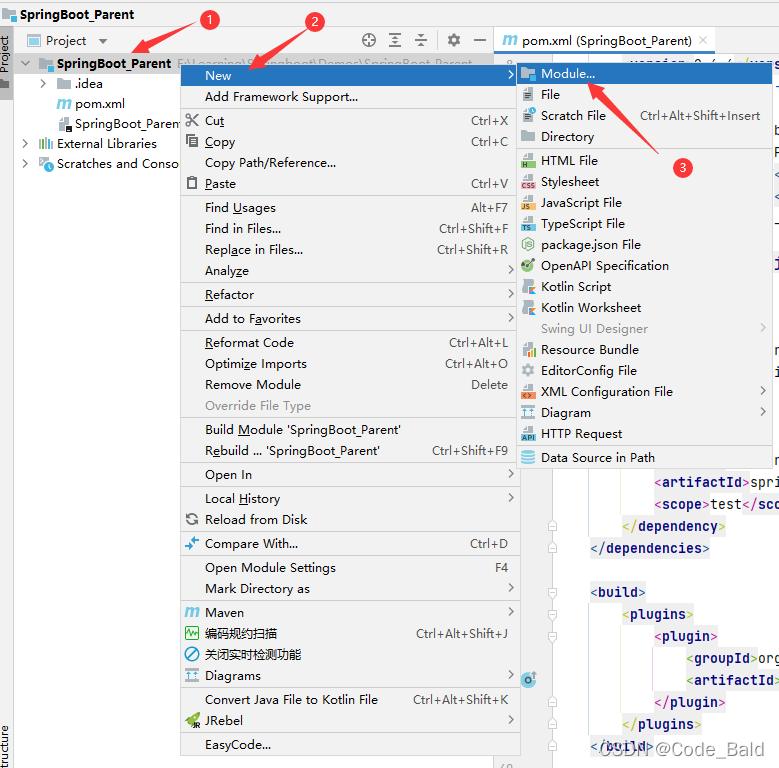
Task: Click the EditorConfig File gear icon
Action: (528, 371)
